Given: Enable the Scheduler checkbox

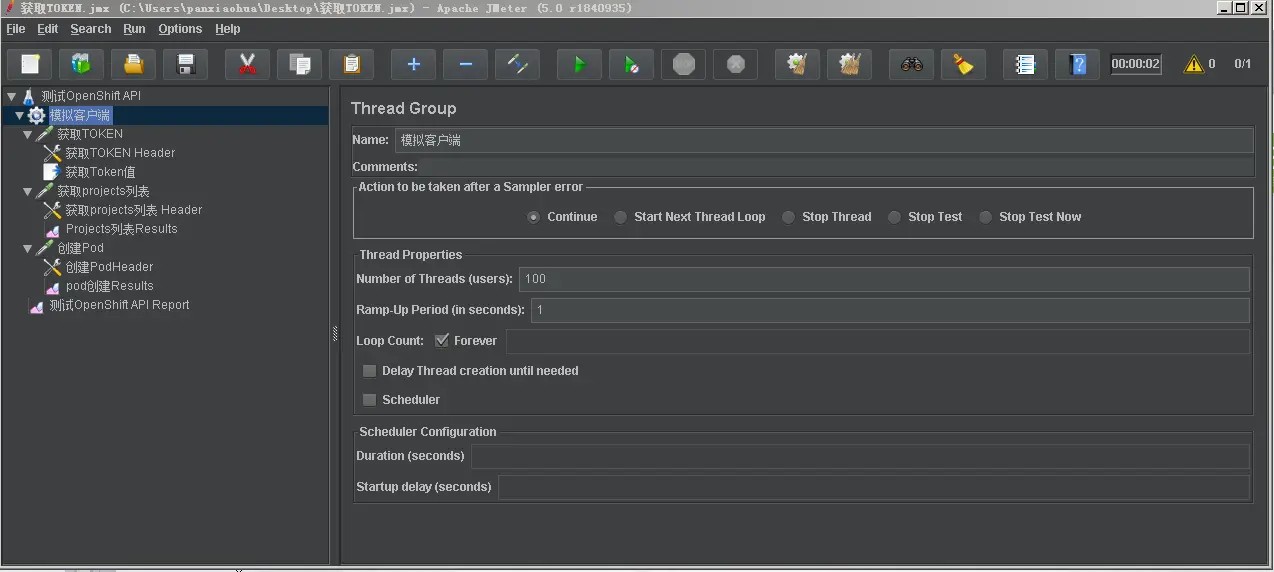Looking at the screenshot, I should 370,400.
